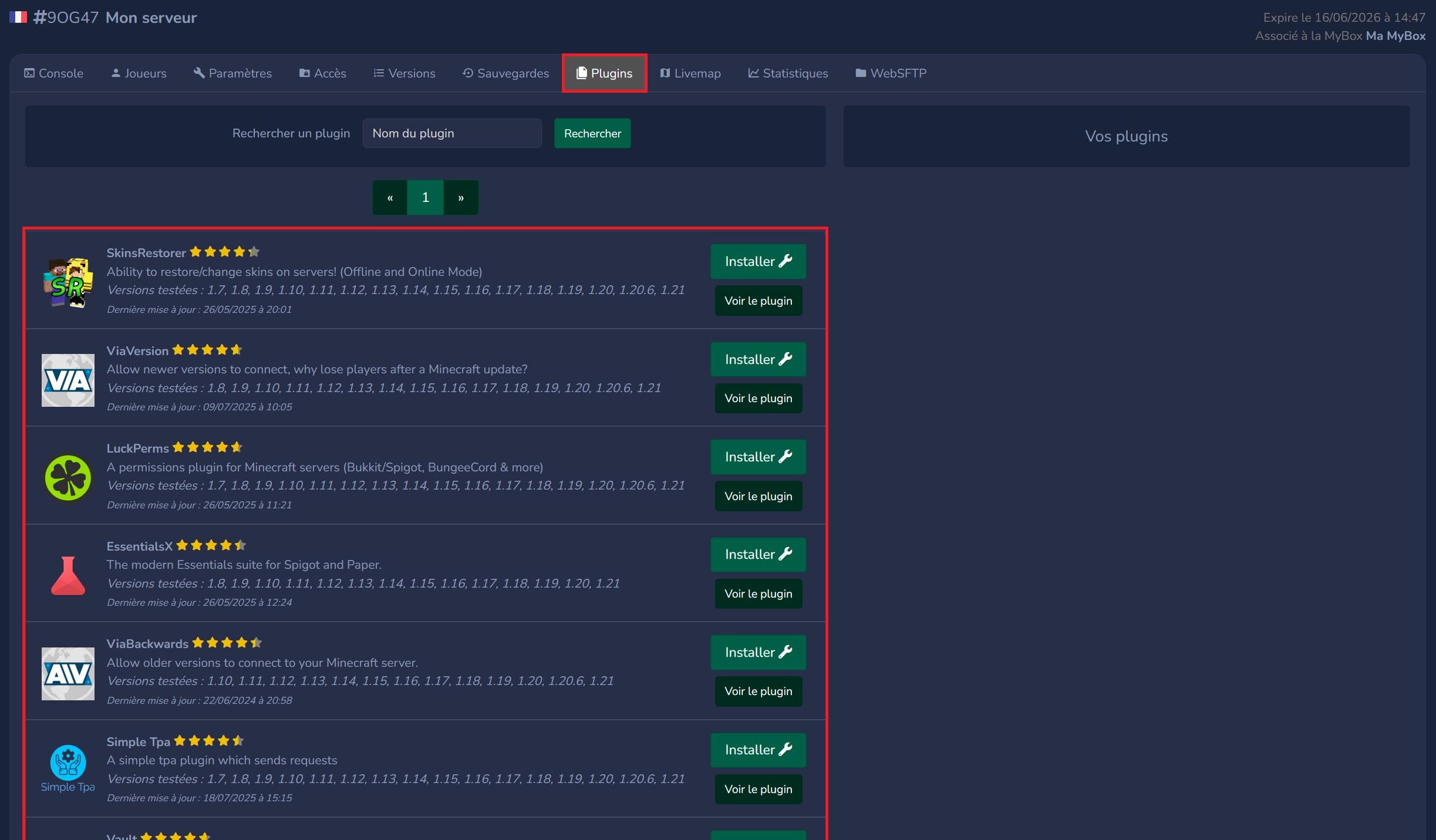
Task: Install the SkinsRestorer plugin
Action: pyautogui.click(x=758, y=261)
